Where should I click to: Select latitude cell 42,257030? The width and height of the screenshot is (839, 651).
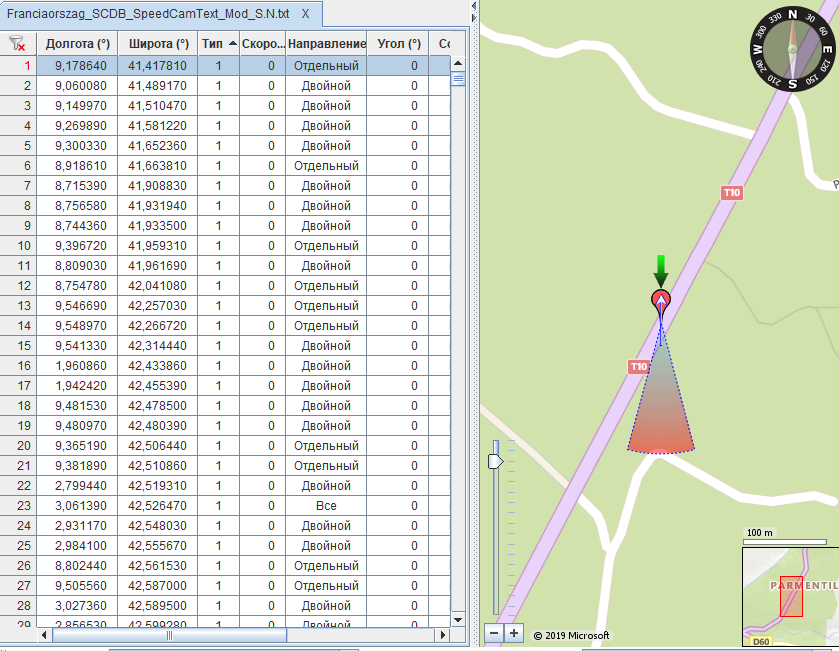[x=158, y=305]
